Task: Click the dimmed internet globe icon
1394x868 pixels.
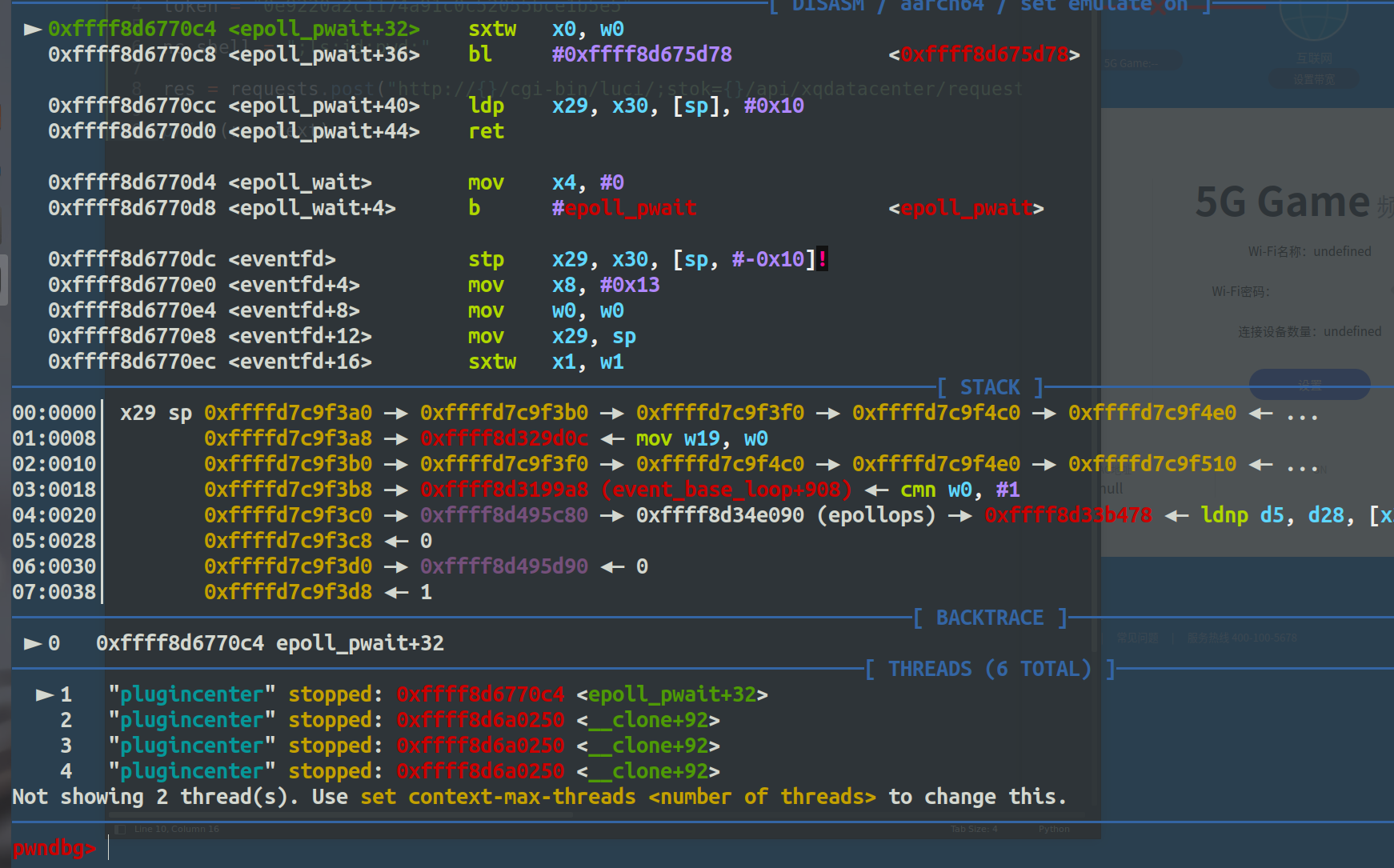Action: coord(1313,16)
